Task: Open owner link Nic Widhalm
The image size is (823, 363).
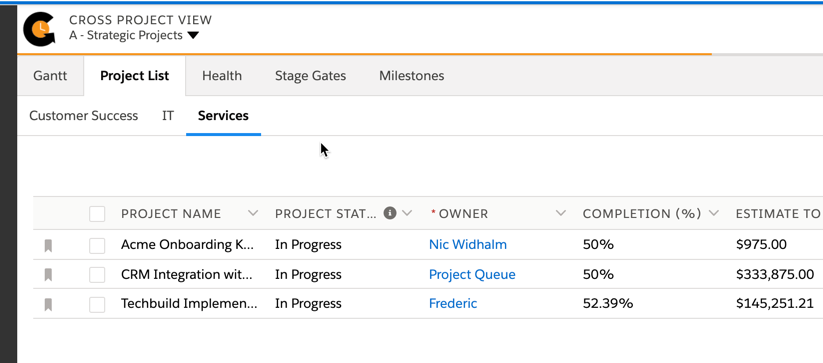Action: pyautogui.click(x=468, y=244)
